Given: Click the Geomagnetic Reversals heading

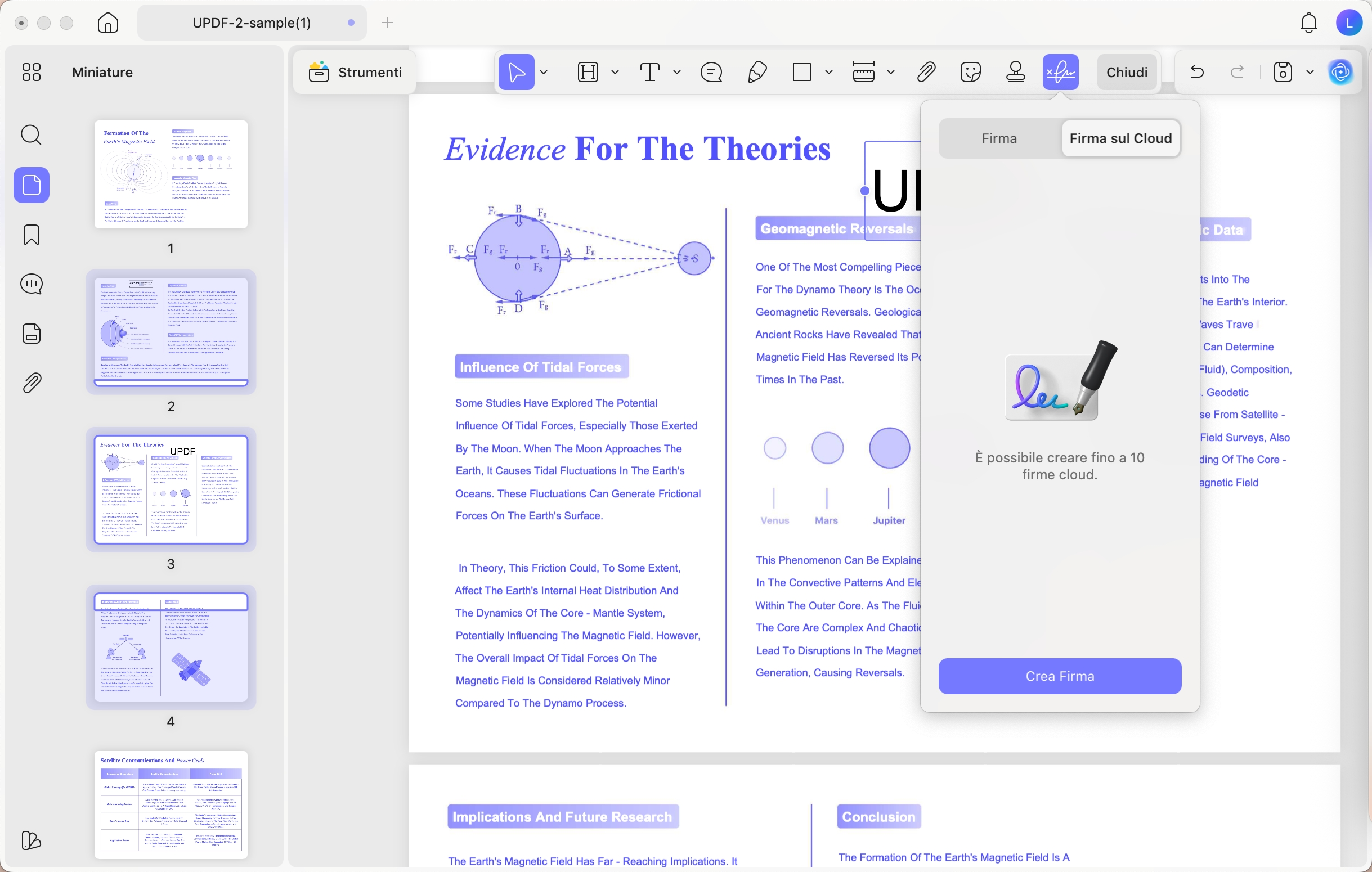Looking at the screenshot, I should tap(836, 229).
